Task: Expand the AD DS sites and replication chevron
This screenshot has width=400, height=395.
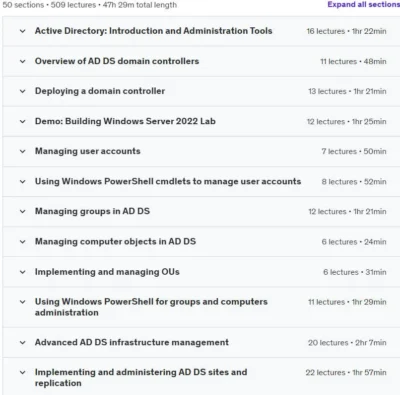Action: (x=23, y=373)
